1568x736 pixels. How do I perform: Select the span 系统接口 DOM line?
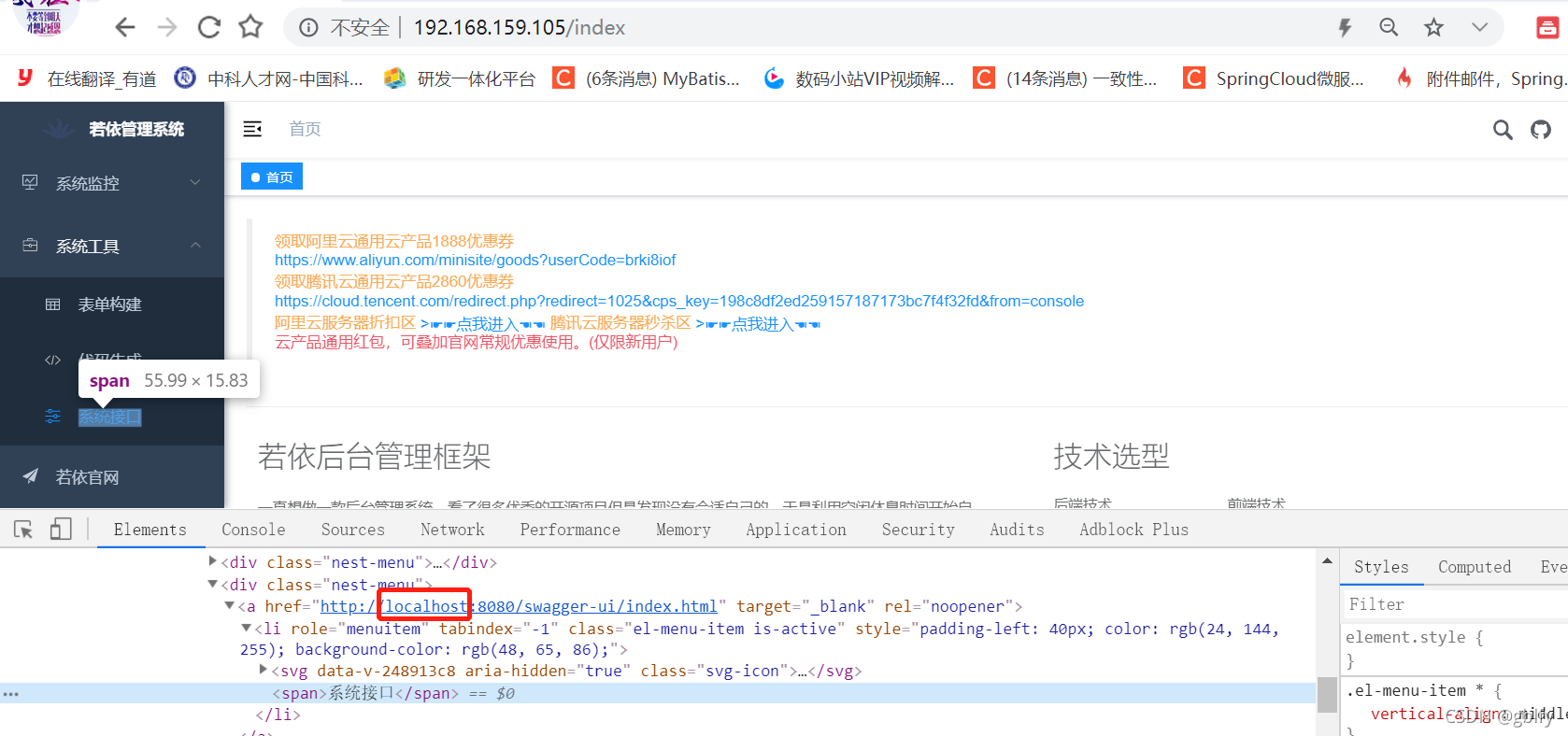point(658,693)
